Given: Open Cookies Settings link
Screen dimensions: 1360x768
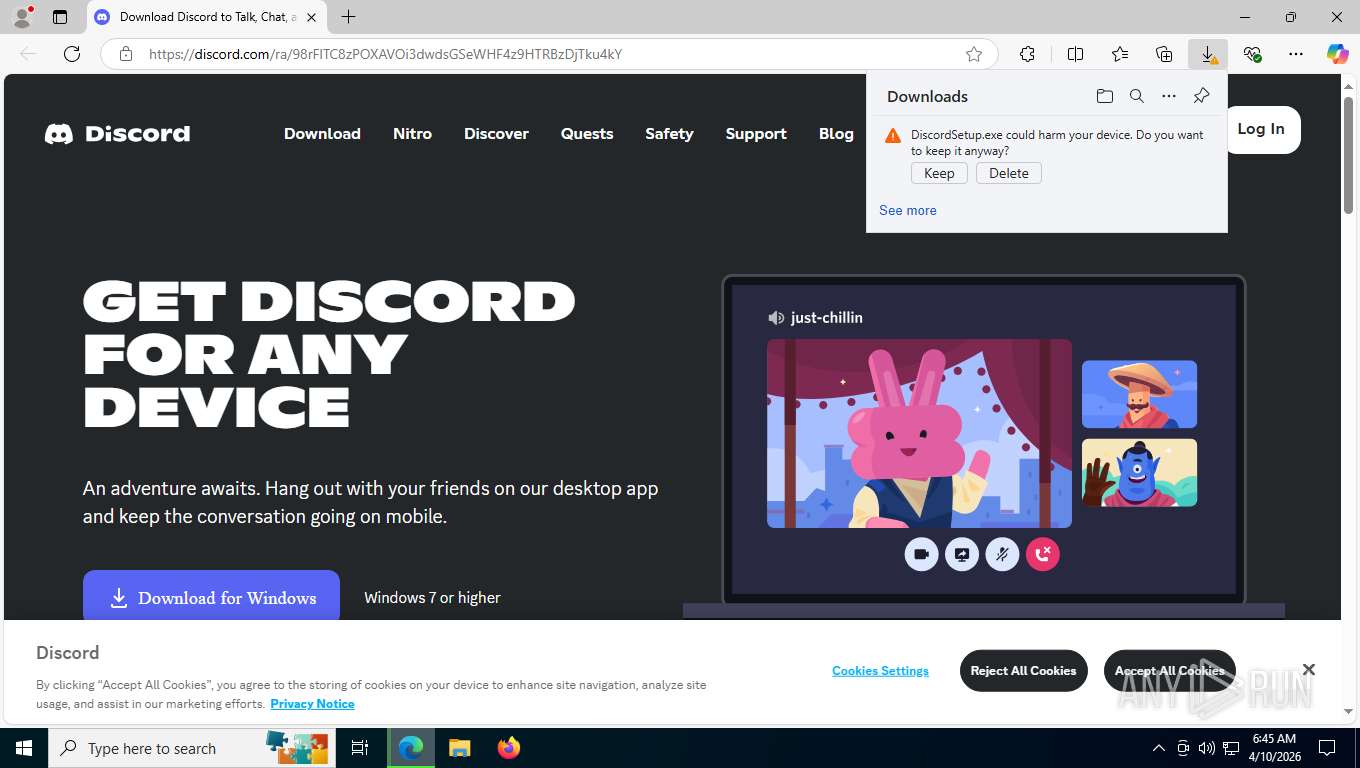Looking at the screenshot, I should pos(880,671).
